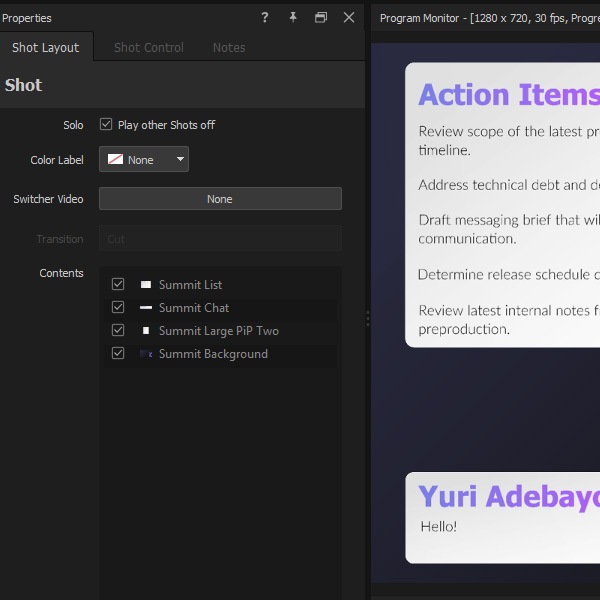Viewport: 600px width, 600px height.
Task: Click Summit List layer thumbnail icon
Action: pos(146,284)
